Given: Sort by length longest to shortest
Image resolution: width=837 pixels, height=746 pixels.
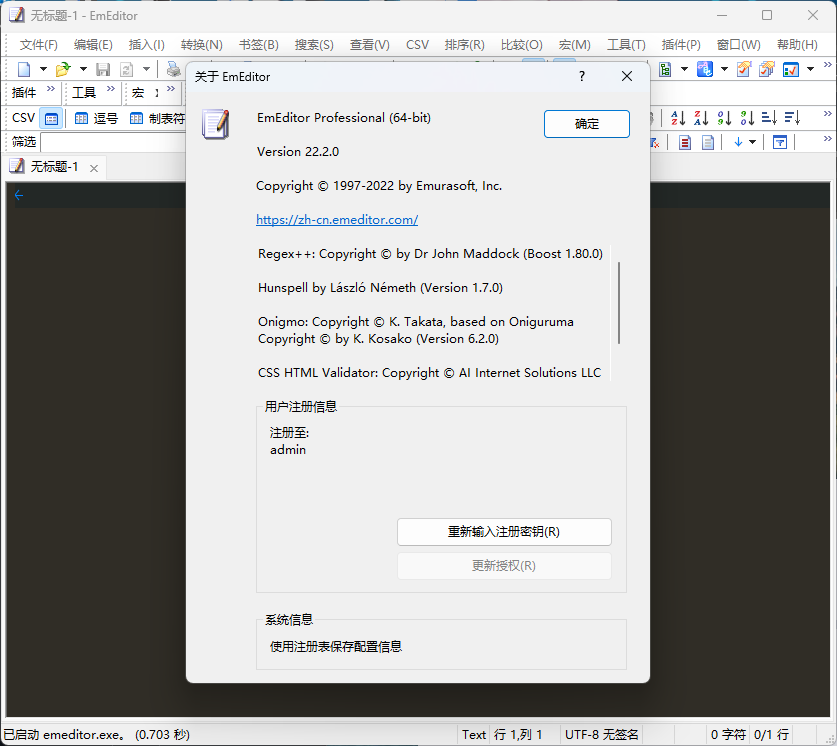Looking at the screenshot, I should [793, 118].
